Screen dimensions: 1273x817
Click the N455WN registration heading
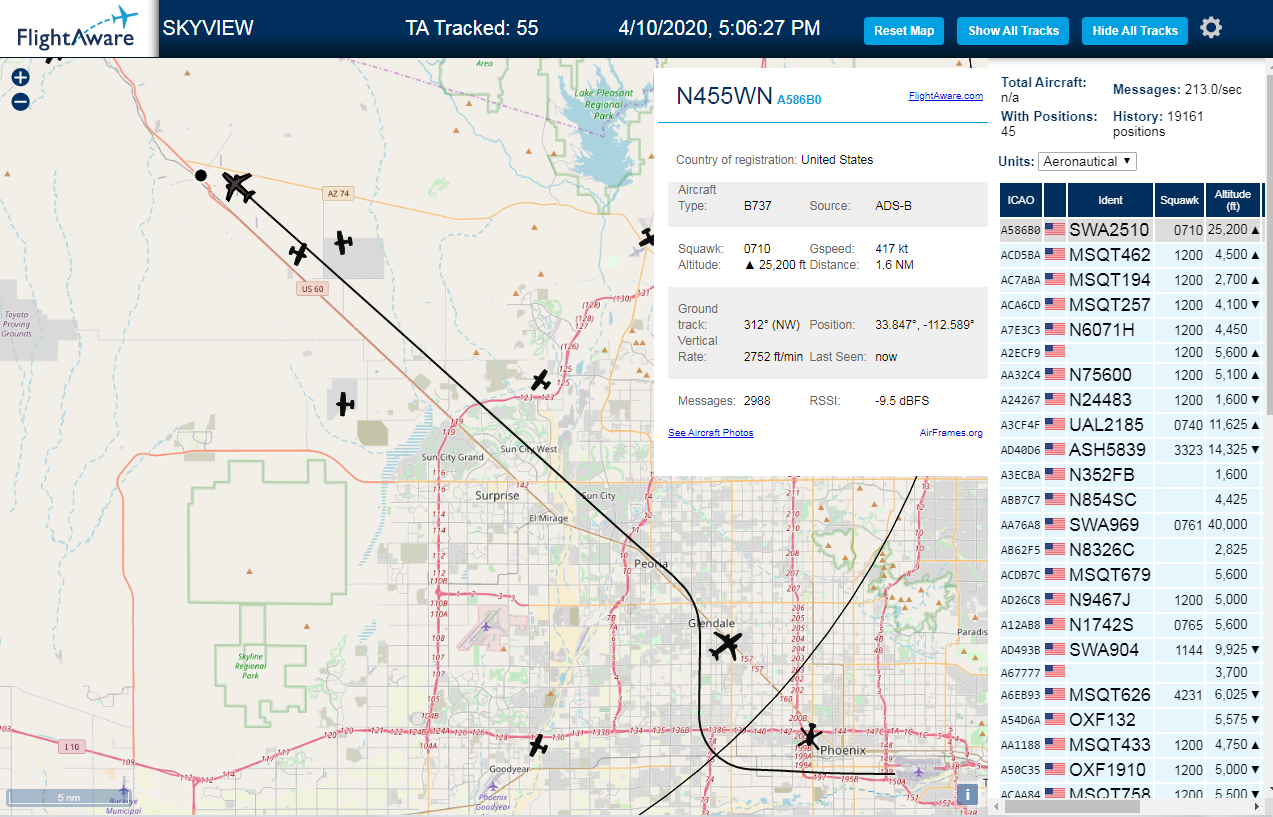(724, 96)
